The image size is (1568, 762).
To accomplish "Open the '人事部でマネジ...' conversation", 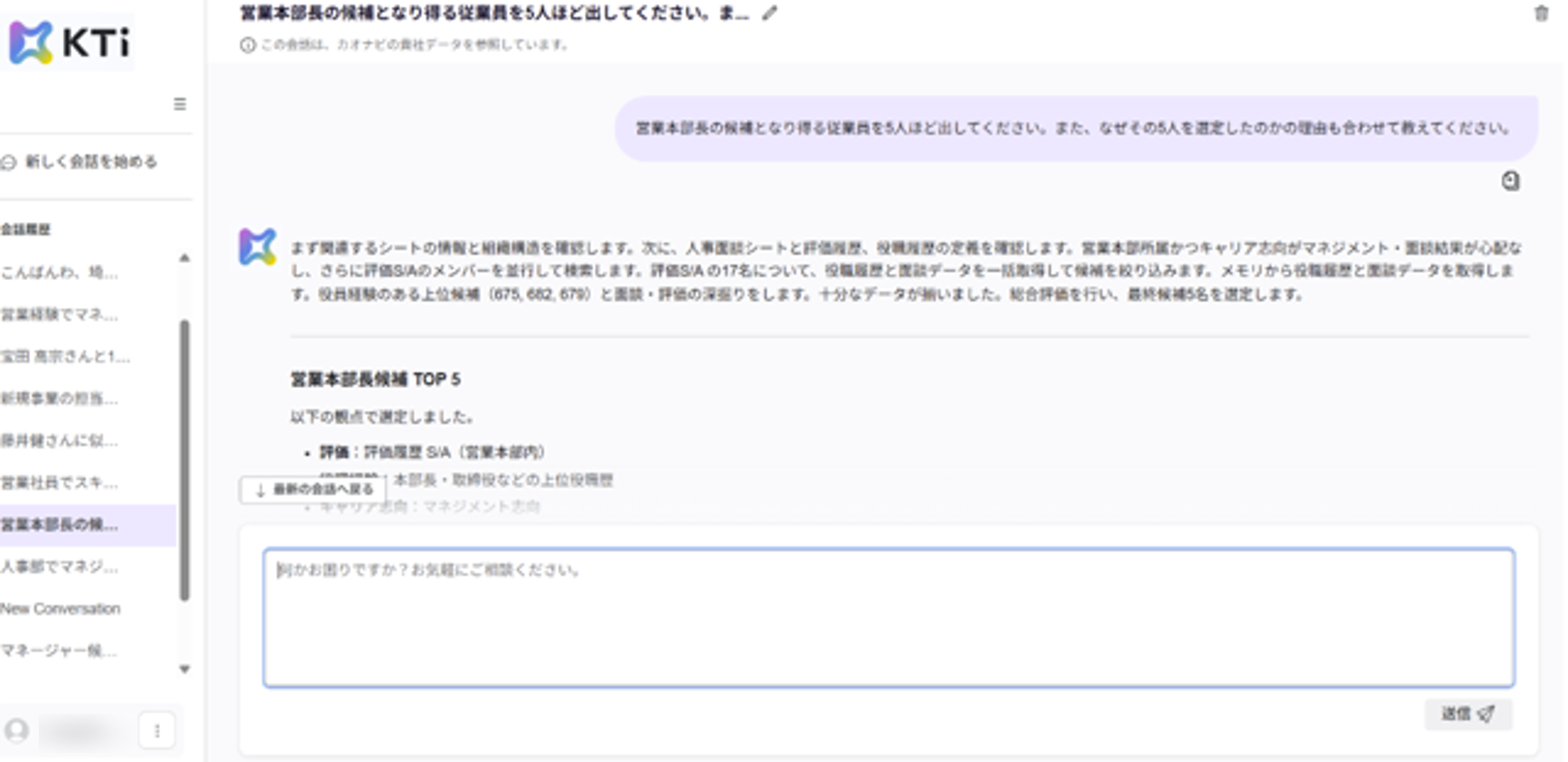I will pos(60,567).
